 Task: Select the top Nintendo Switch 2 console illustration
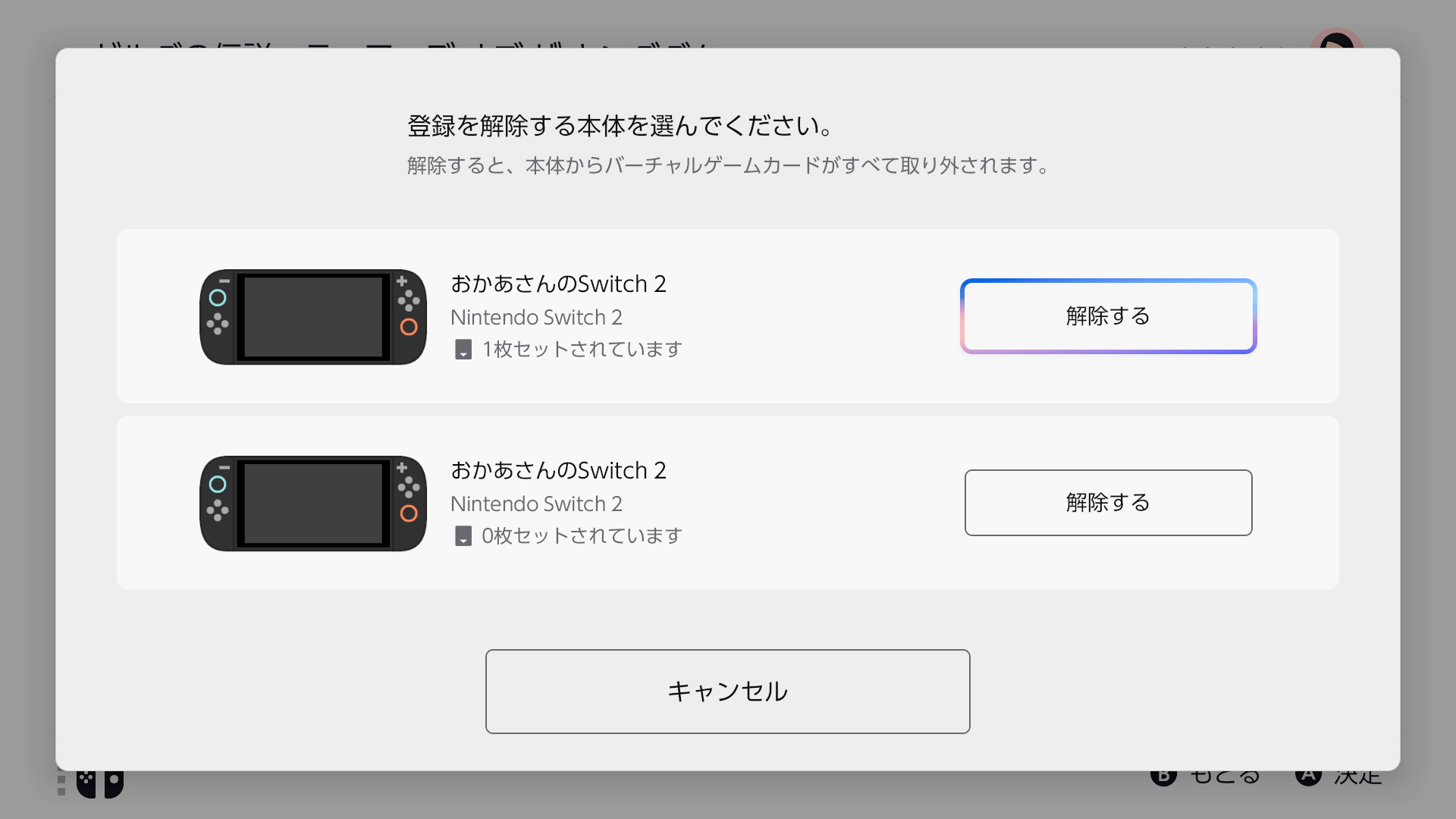click(x=312, y=317)
